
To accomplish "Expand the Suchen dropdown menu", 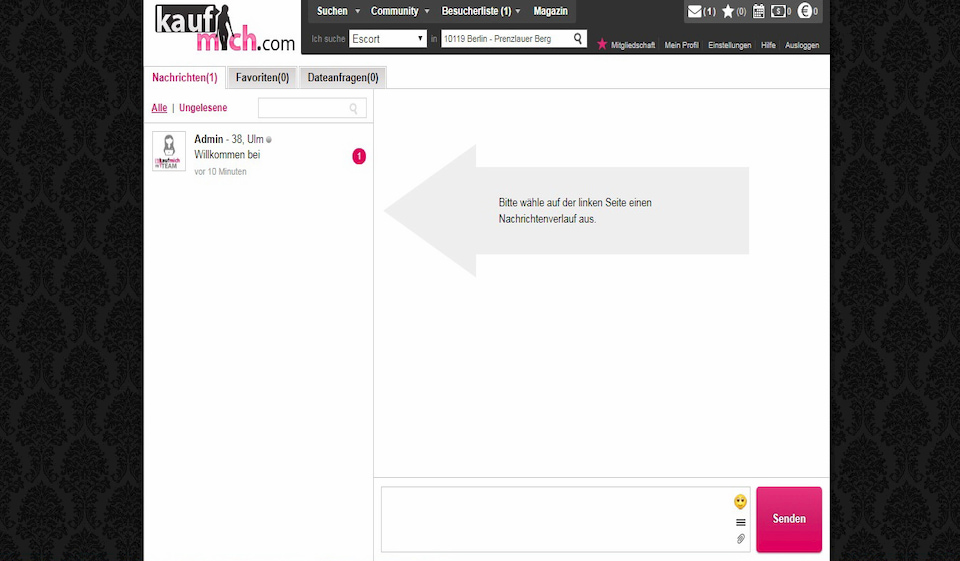I will click(338, 11).
